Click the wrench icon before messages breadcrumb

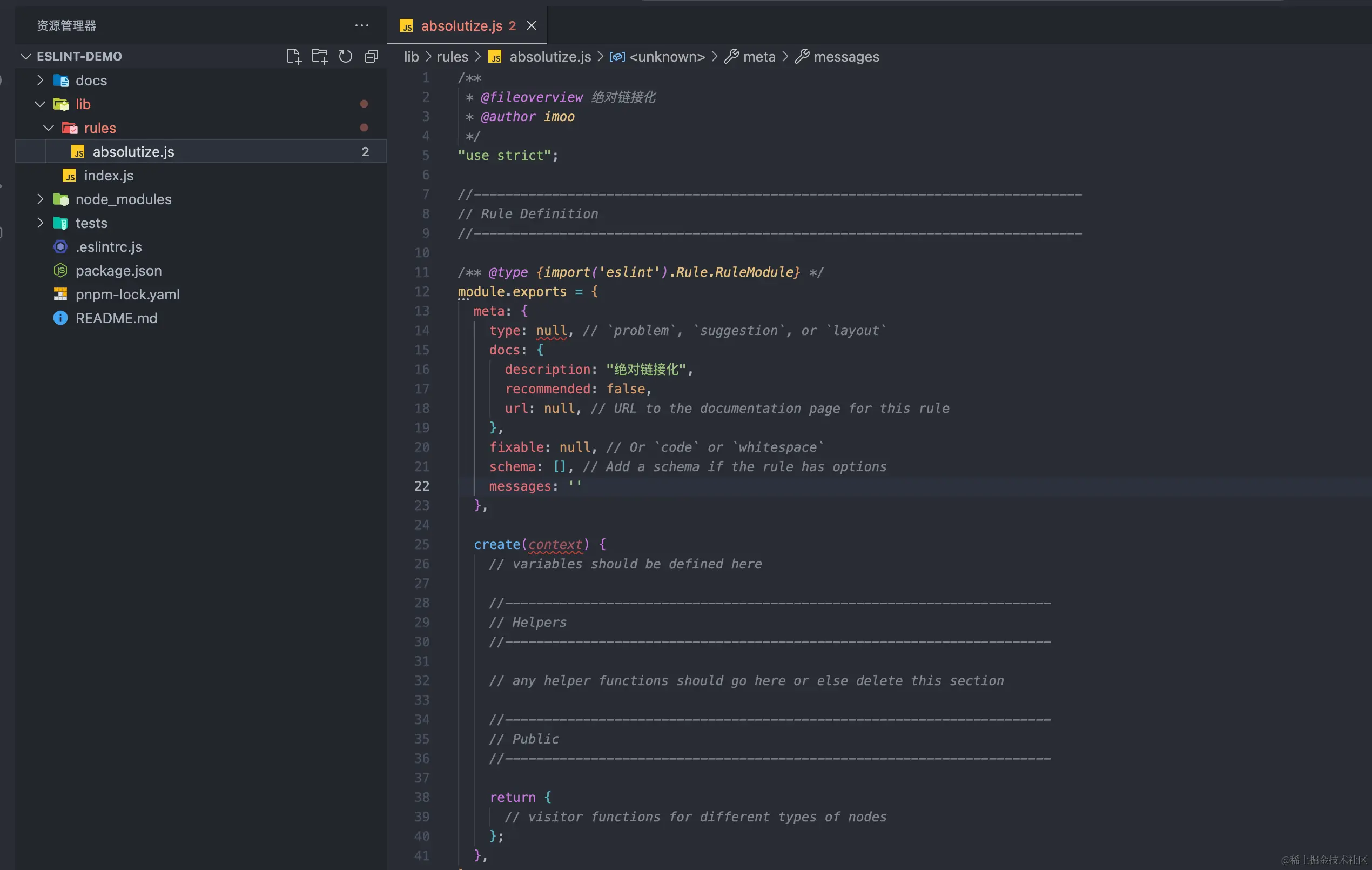point(802,56)
